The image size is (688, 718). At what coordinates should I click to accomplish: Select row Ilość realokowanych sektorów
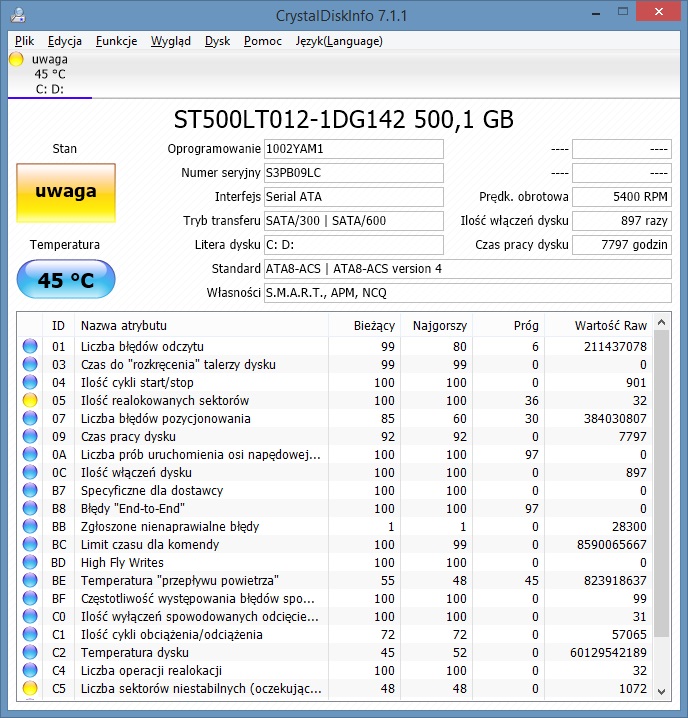tap(335, 400)
